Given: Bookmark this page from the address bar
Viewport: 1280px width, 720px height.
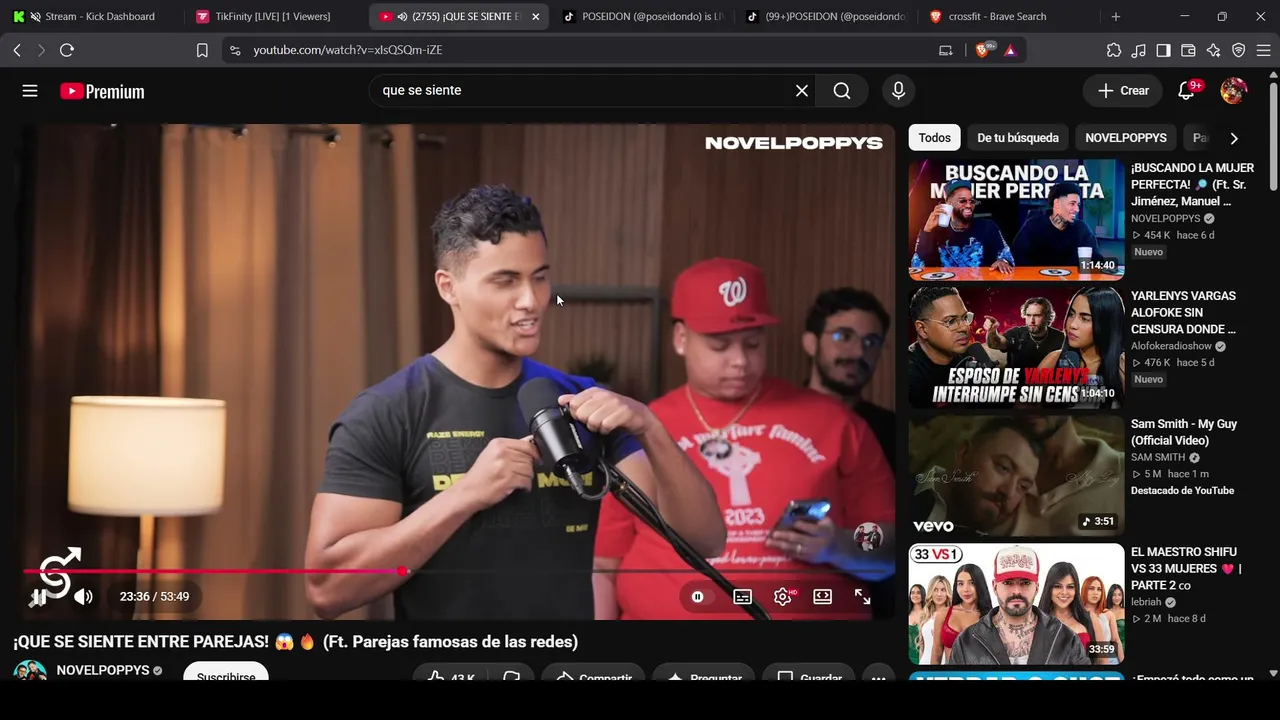Looking at the screenshot, I should click(202, 50).
